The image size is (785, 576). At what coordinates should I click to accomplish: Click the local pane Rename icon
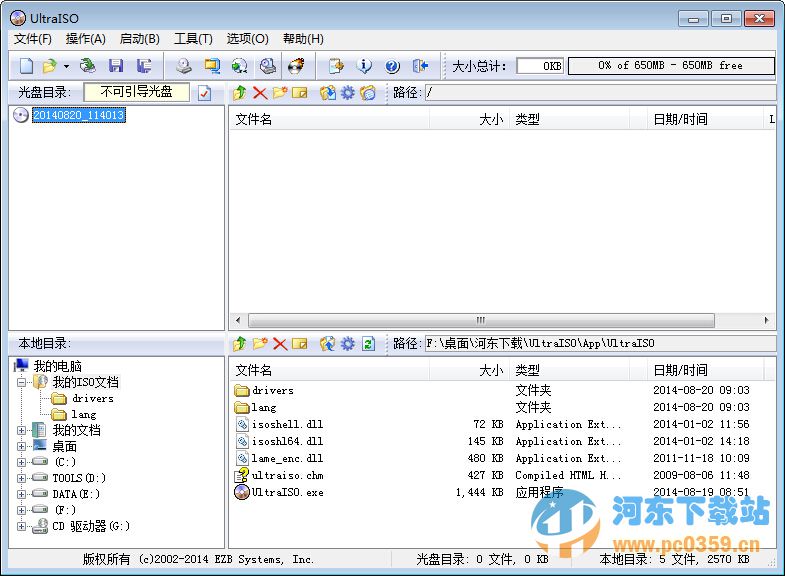[x=299, y=344]
